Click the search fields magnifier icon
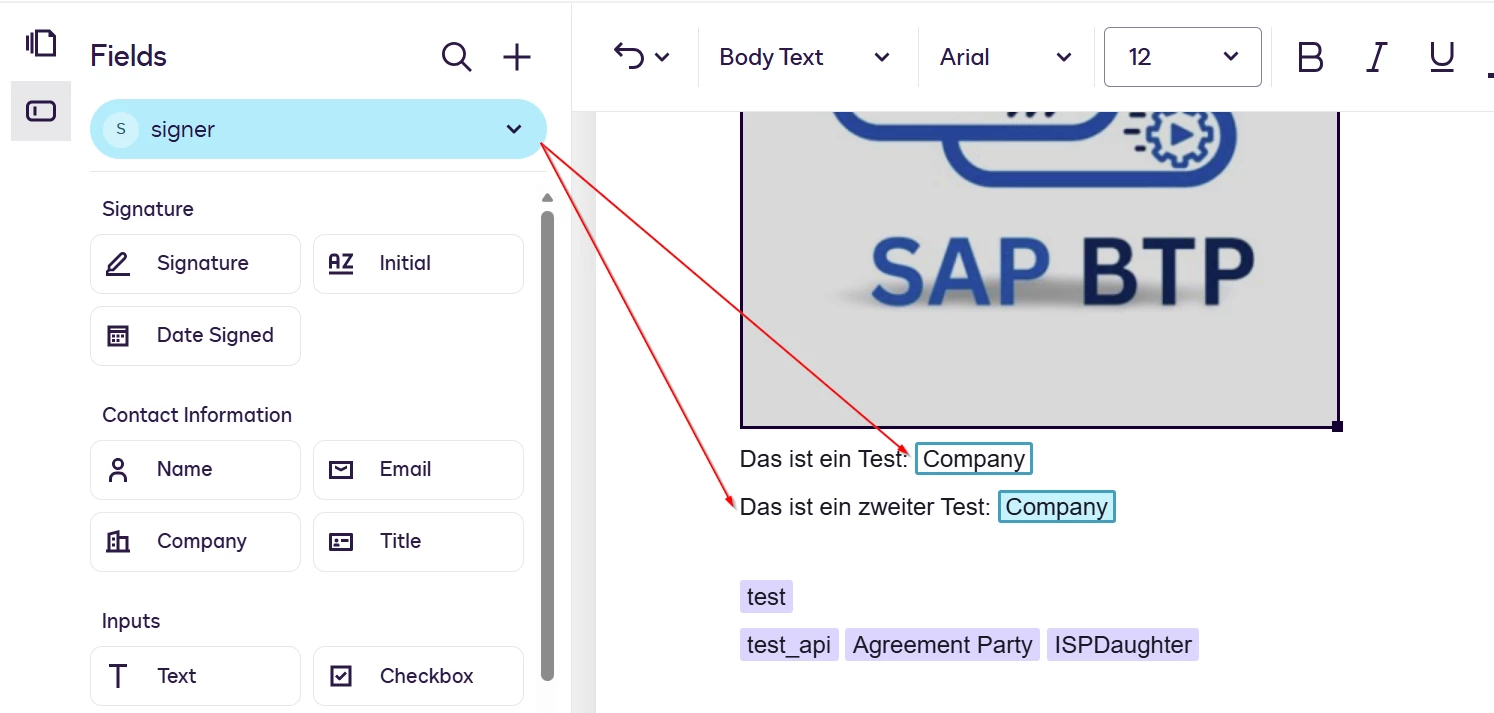The height and width of the screenshot is (713, 1494). [x=457, y=57]
